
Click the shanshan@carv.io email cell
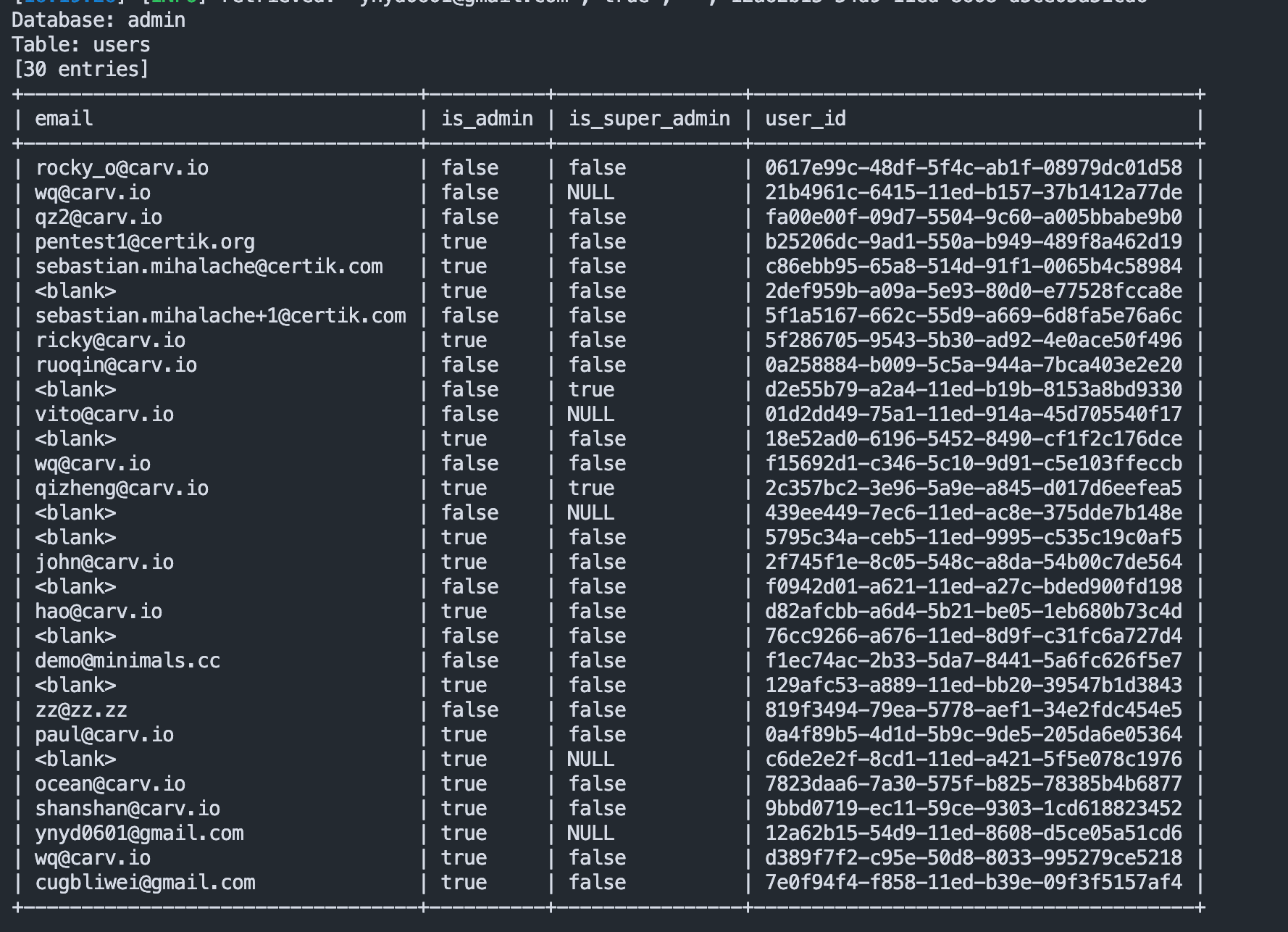coord(127,809)
